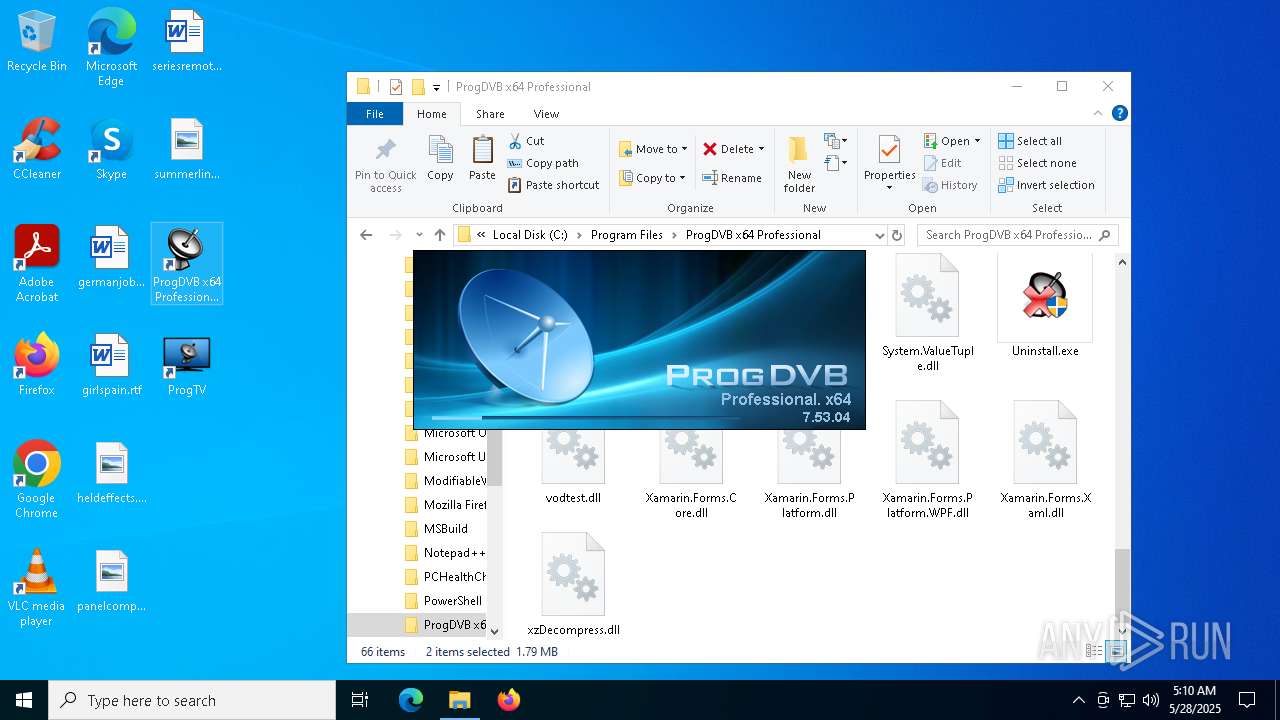This screenshot has height=720, width=1280.
Task: Open the New item dropdown
Action: (836, 141)
